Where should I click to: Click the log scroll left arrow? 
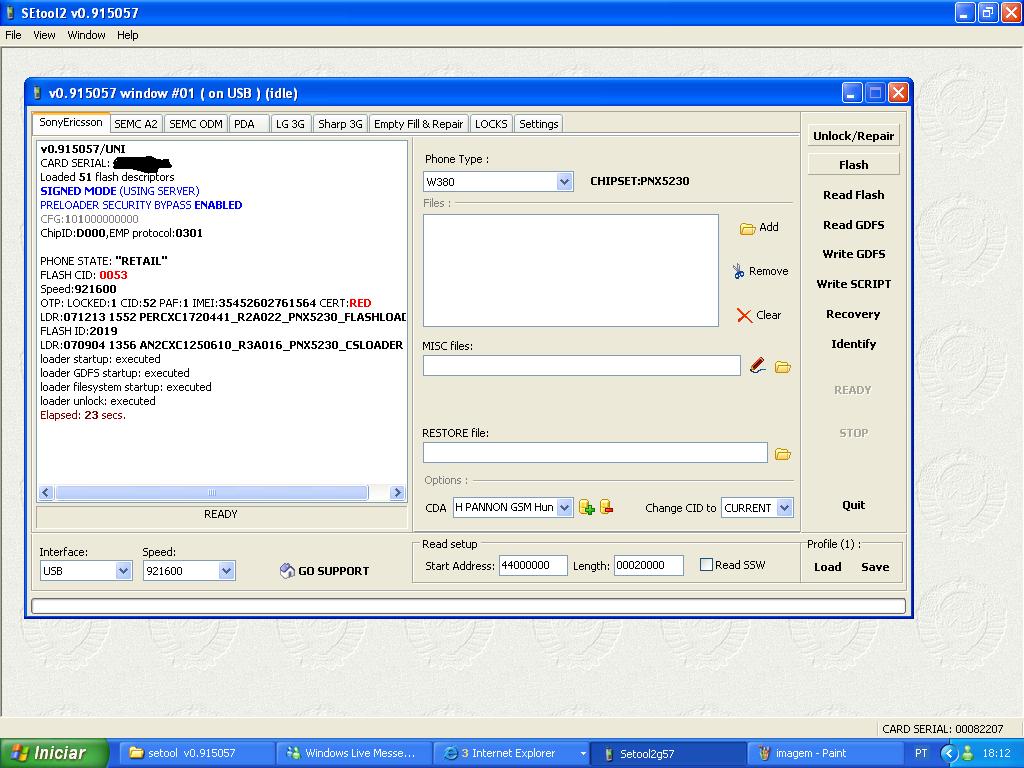46,492
